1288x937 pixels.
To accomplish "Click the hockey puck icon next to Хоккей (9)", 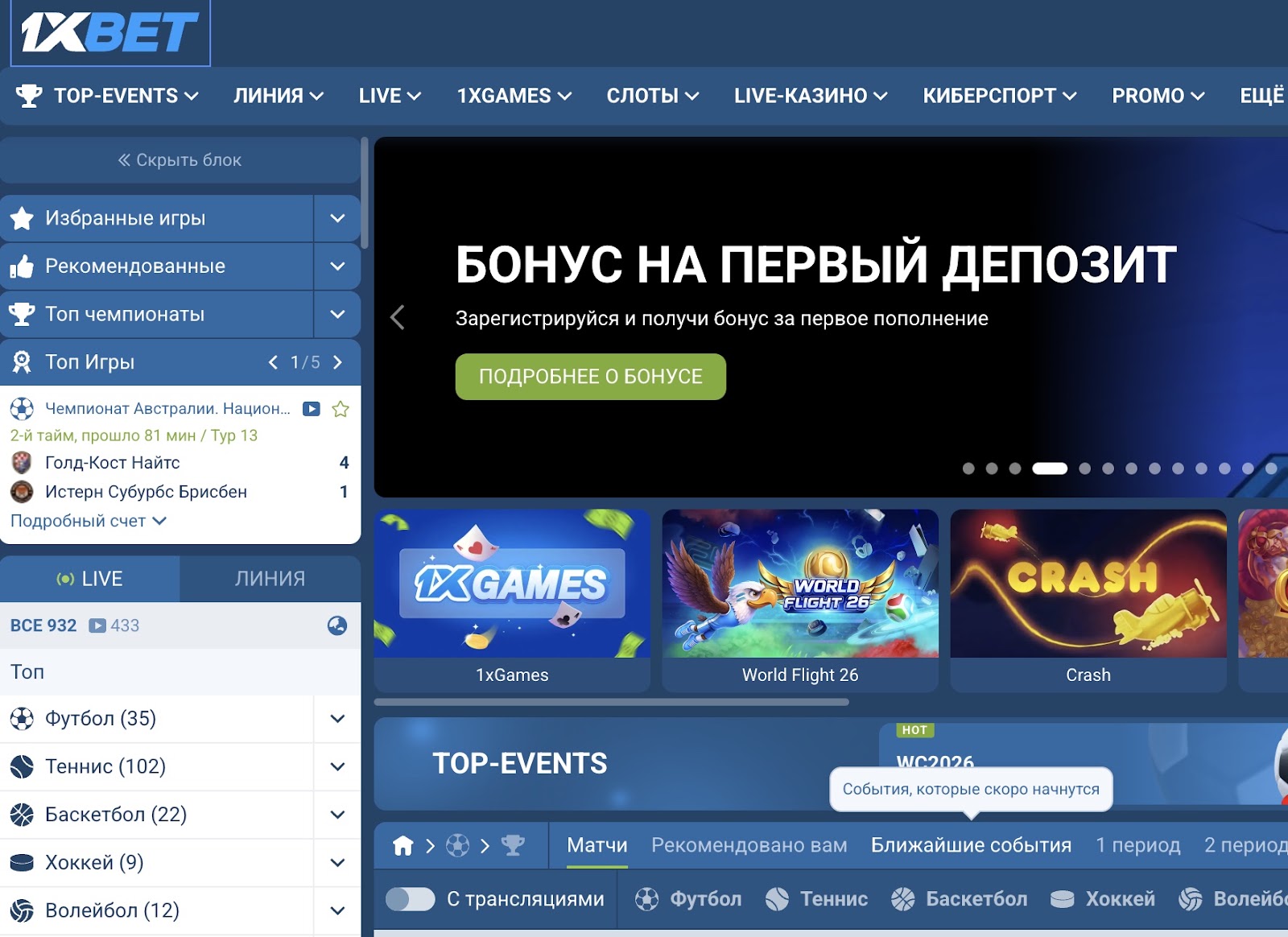I will coord(22,863).
